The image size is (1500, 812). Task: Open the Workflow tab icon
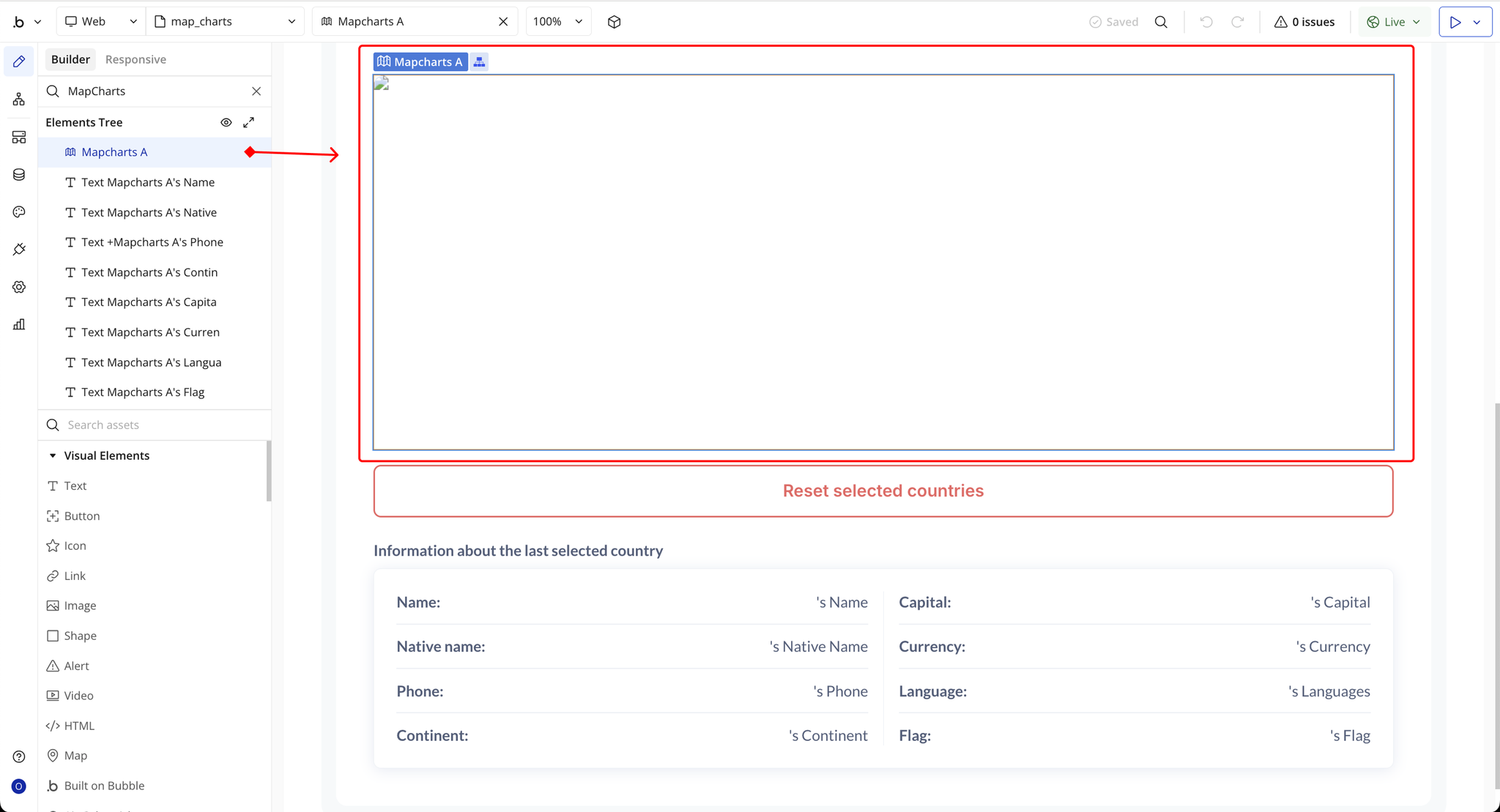coord(19,99)
